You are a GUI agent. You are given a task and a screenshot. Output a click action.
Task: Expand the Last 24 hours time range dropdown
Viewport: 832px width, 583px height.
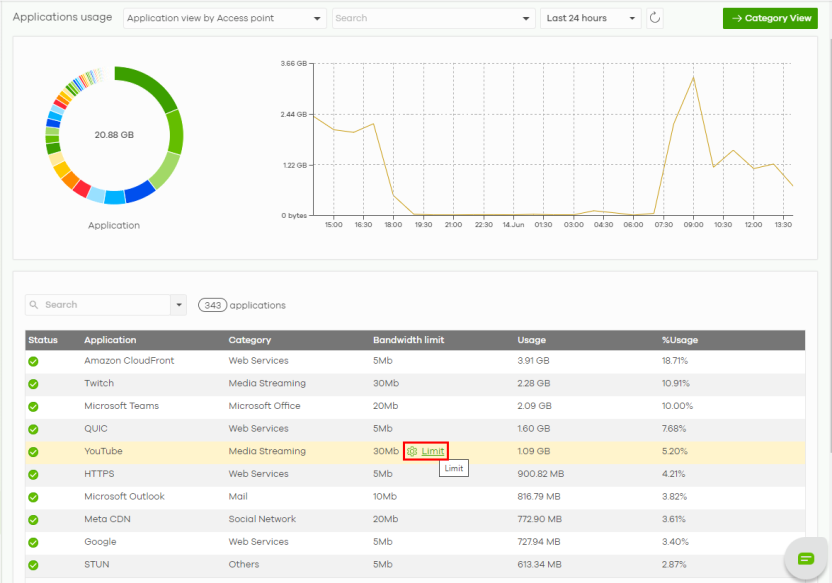pyautogui.click(x=591, y=18)
